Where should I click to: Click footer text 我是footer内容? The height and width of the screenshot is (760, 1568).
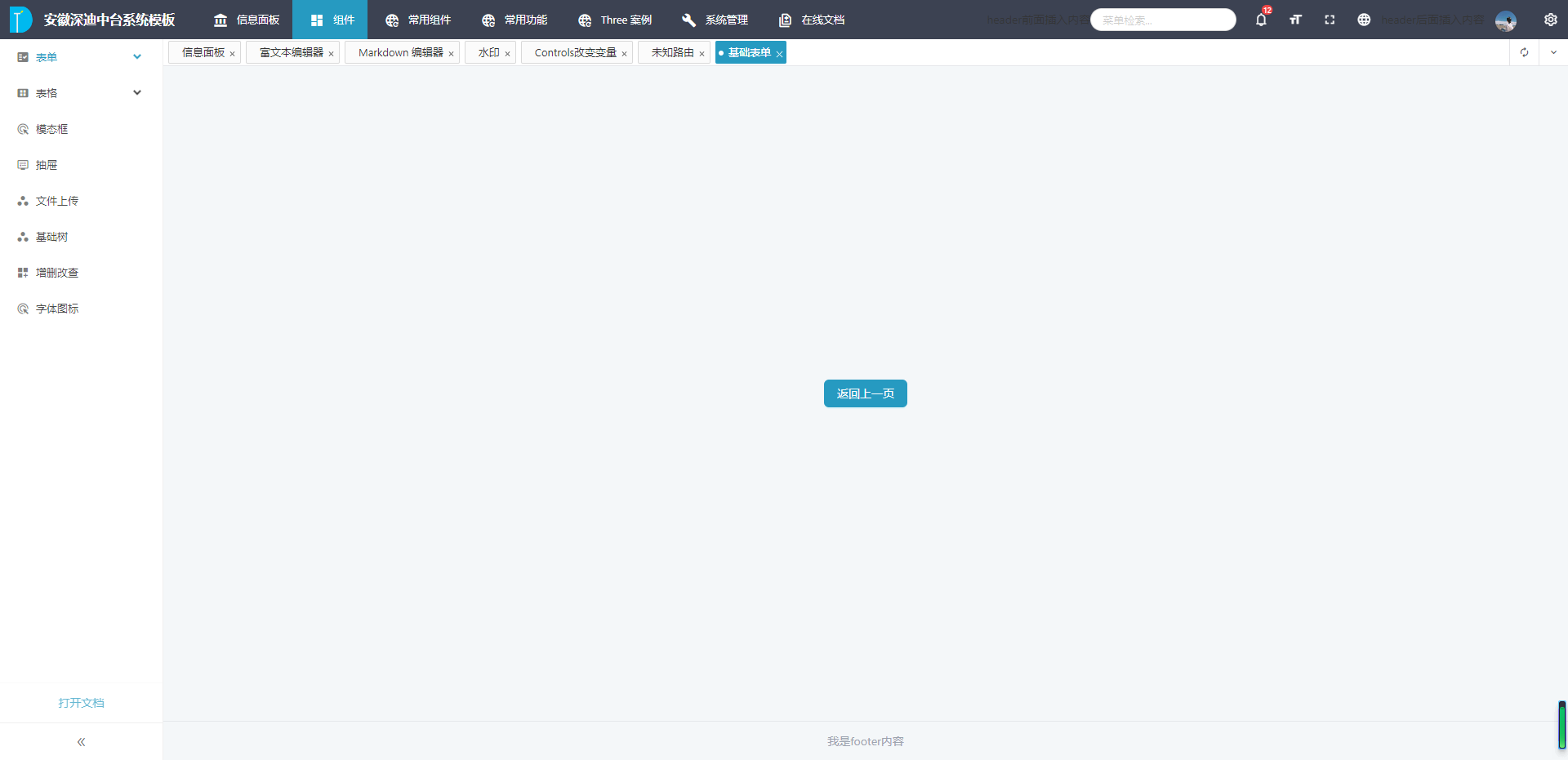click(x=866, y=741)
